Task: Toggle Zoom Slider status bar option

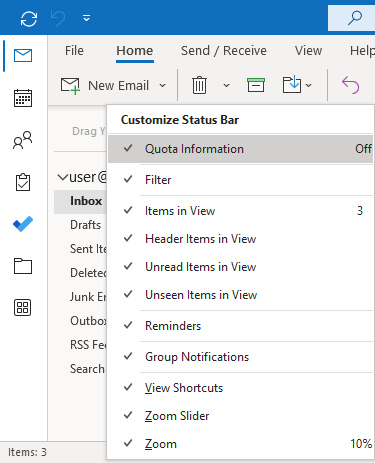Action: click(x=240, y=416)
